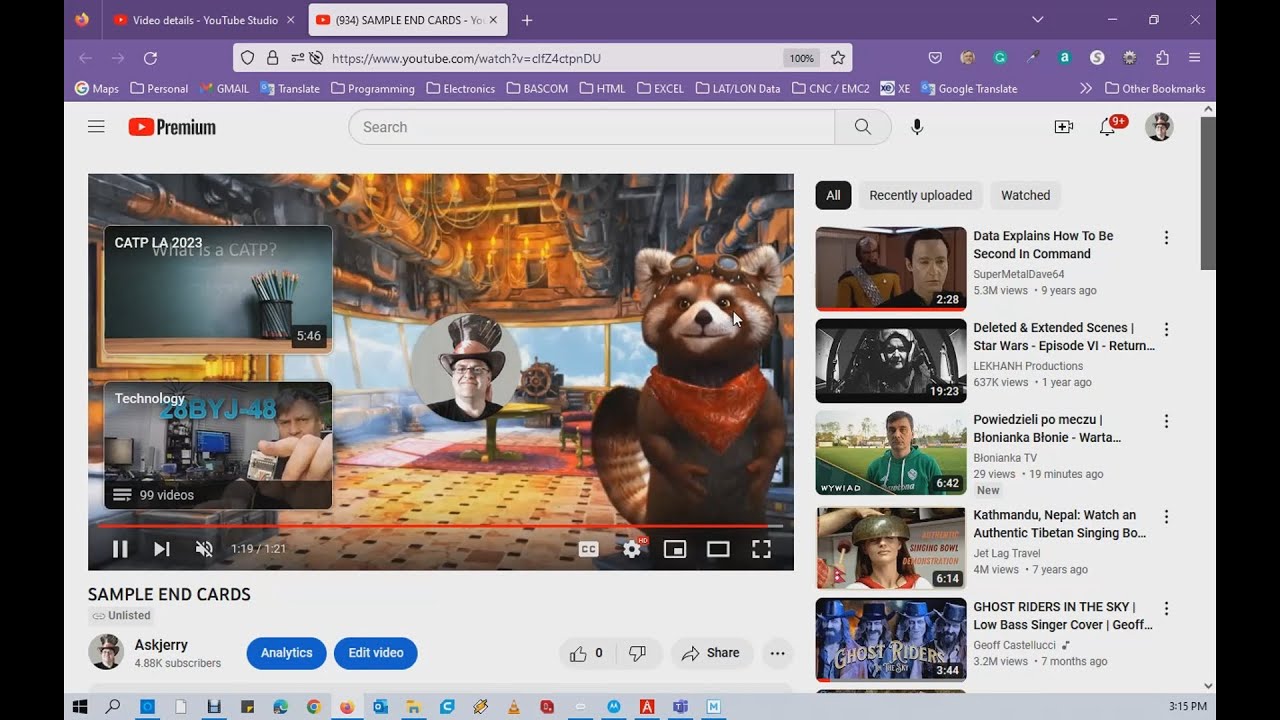Click the search magnifier button
The height and width of the screenshot is (720, 1280).
click(862, 127)
